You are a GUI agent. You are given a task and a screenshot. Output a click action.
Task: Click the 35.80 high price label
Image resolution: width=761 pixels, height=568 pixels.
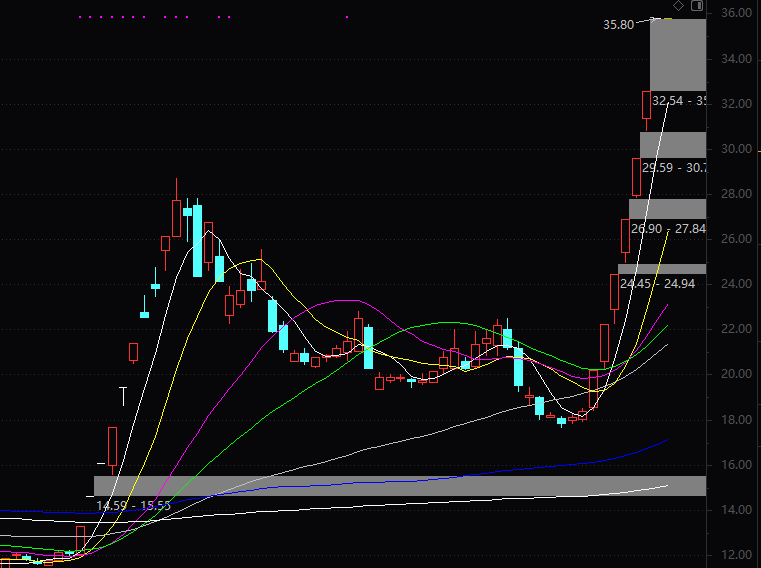click(618, 25)
